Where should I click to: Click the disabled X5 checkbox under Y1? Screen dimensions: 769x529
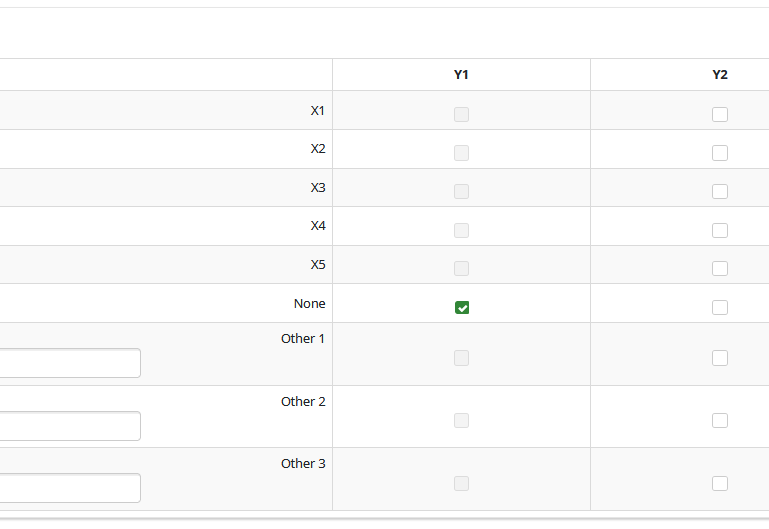coord(462,268)
